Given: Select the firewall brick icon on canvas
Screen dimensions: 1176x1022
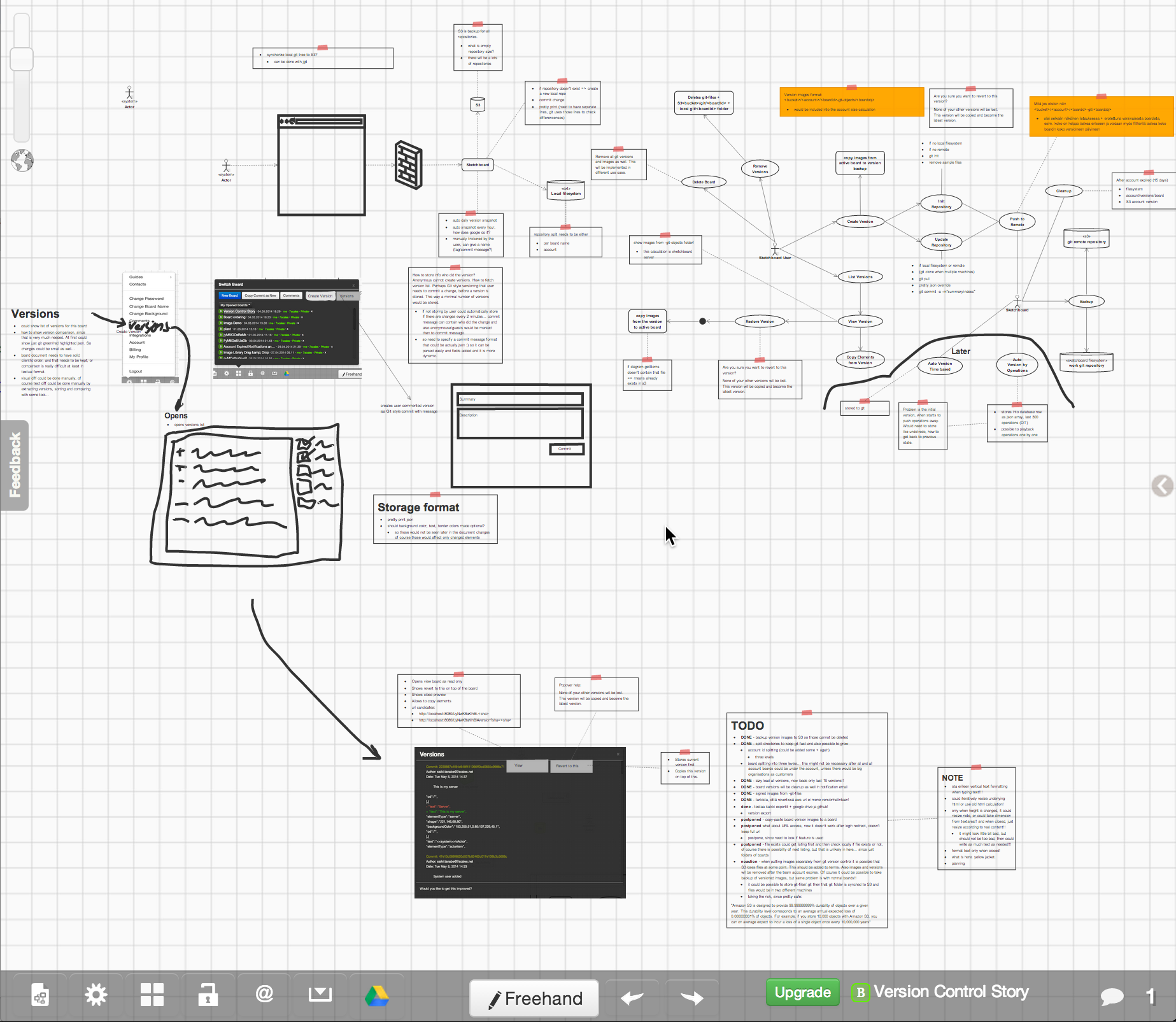Looking at the screenshot, I should [408, 164].
